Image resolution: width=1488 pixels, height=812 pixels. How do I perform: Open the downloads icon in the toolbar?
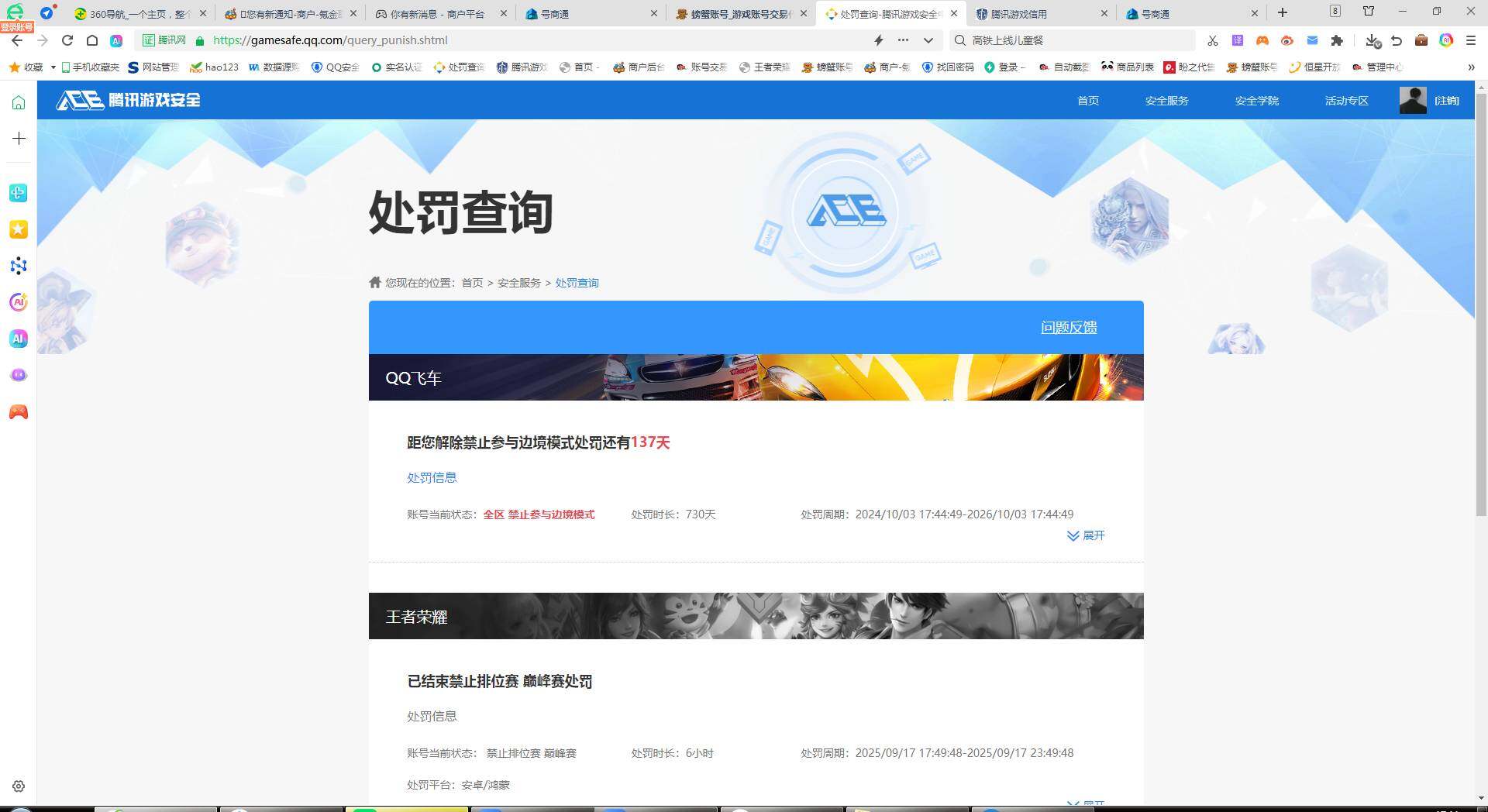1373,40
